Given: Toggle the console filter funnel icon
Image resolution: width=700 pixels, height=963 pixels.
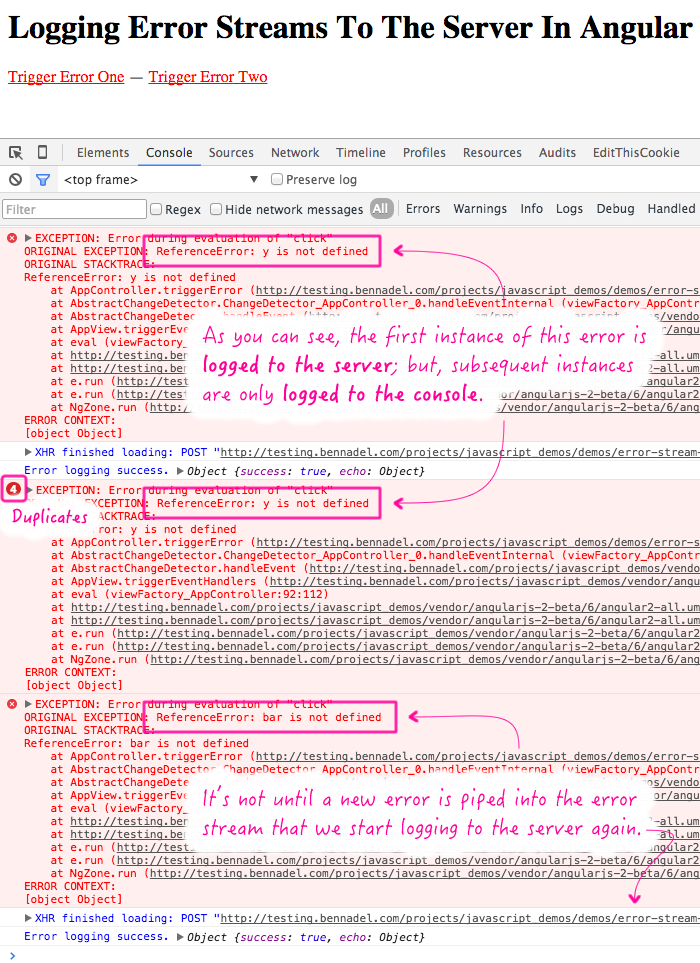Looking at the screenshot, I should pos(42,180).
